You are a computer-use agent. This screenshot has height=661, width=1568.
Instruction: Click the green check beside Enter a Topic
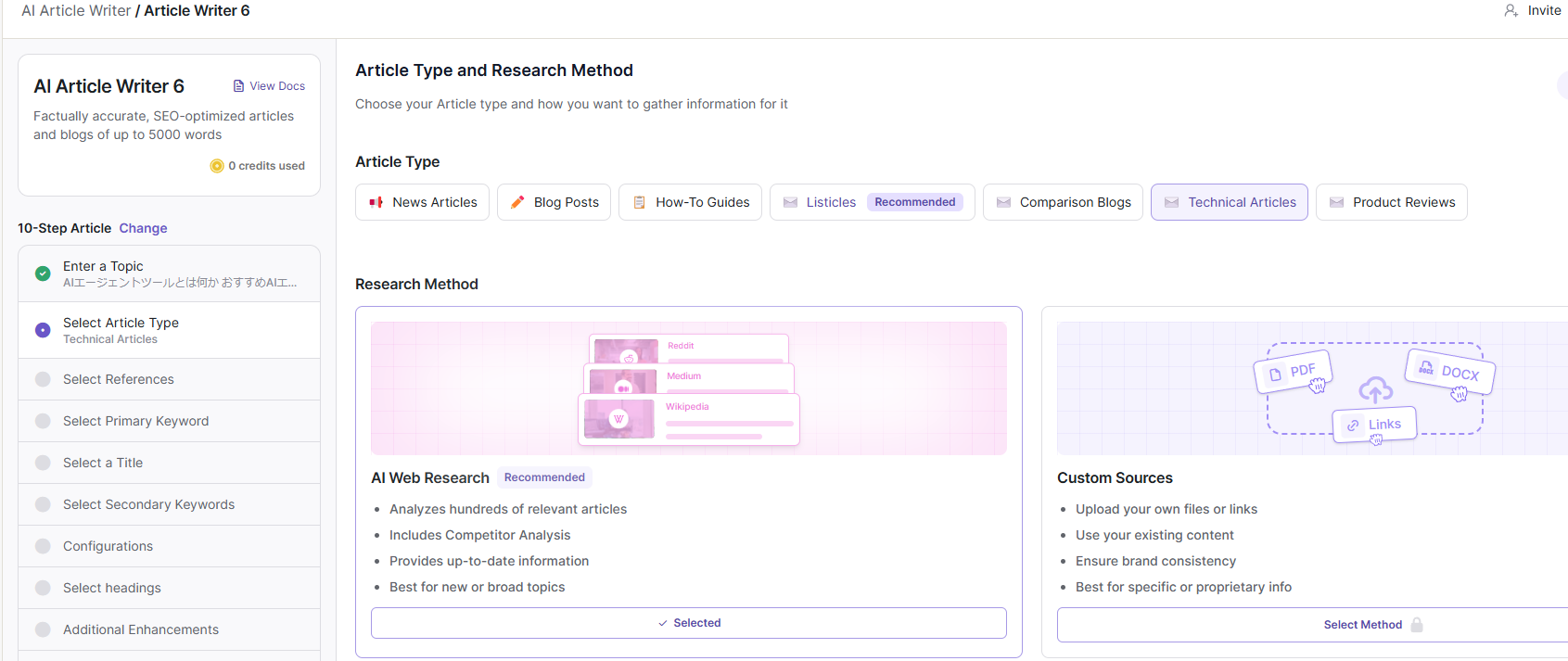(x=43, y=273)
